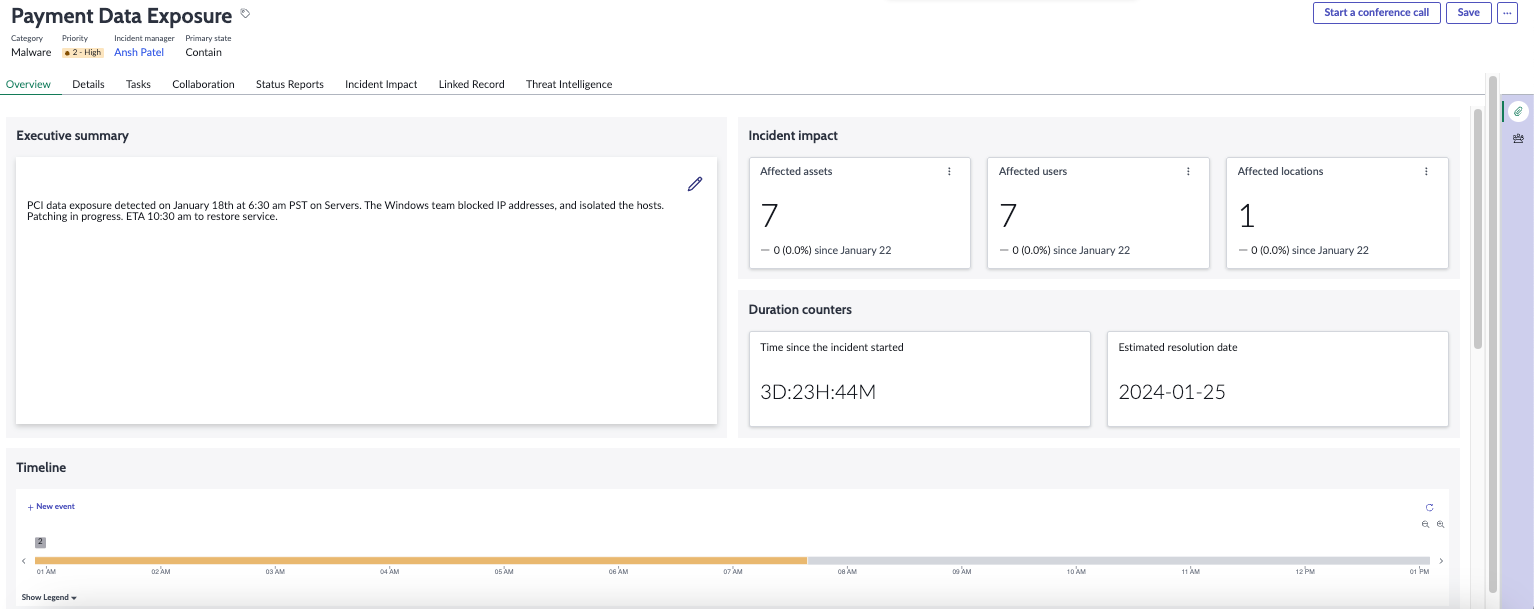Open Affected locations card options menu
Screen dimensions: 1534x609
1427,172
